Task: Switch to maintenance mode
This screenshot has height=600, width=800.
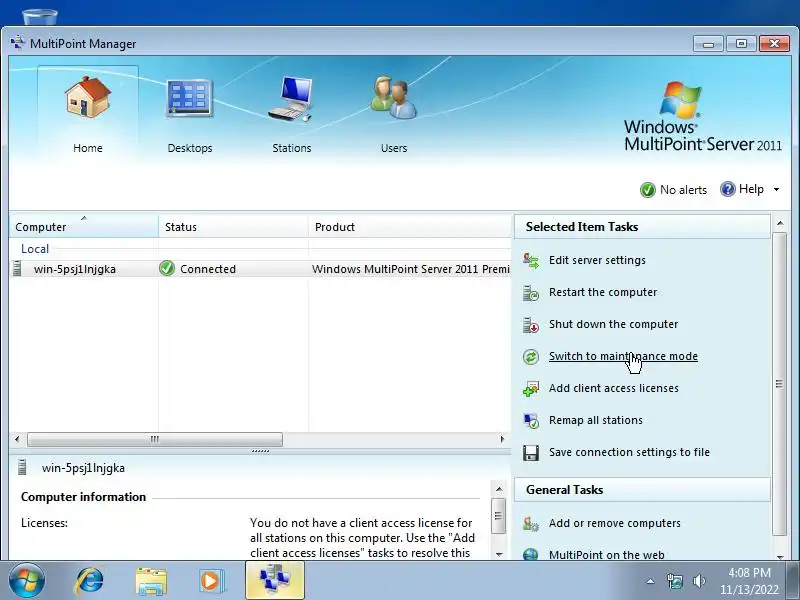Action: click(x=623, y=356)
